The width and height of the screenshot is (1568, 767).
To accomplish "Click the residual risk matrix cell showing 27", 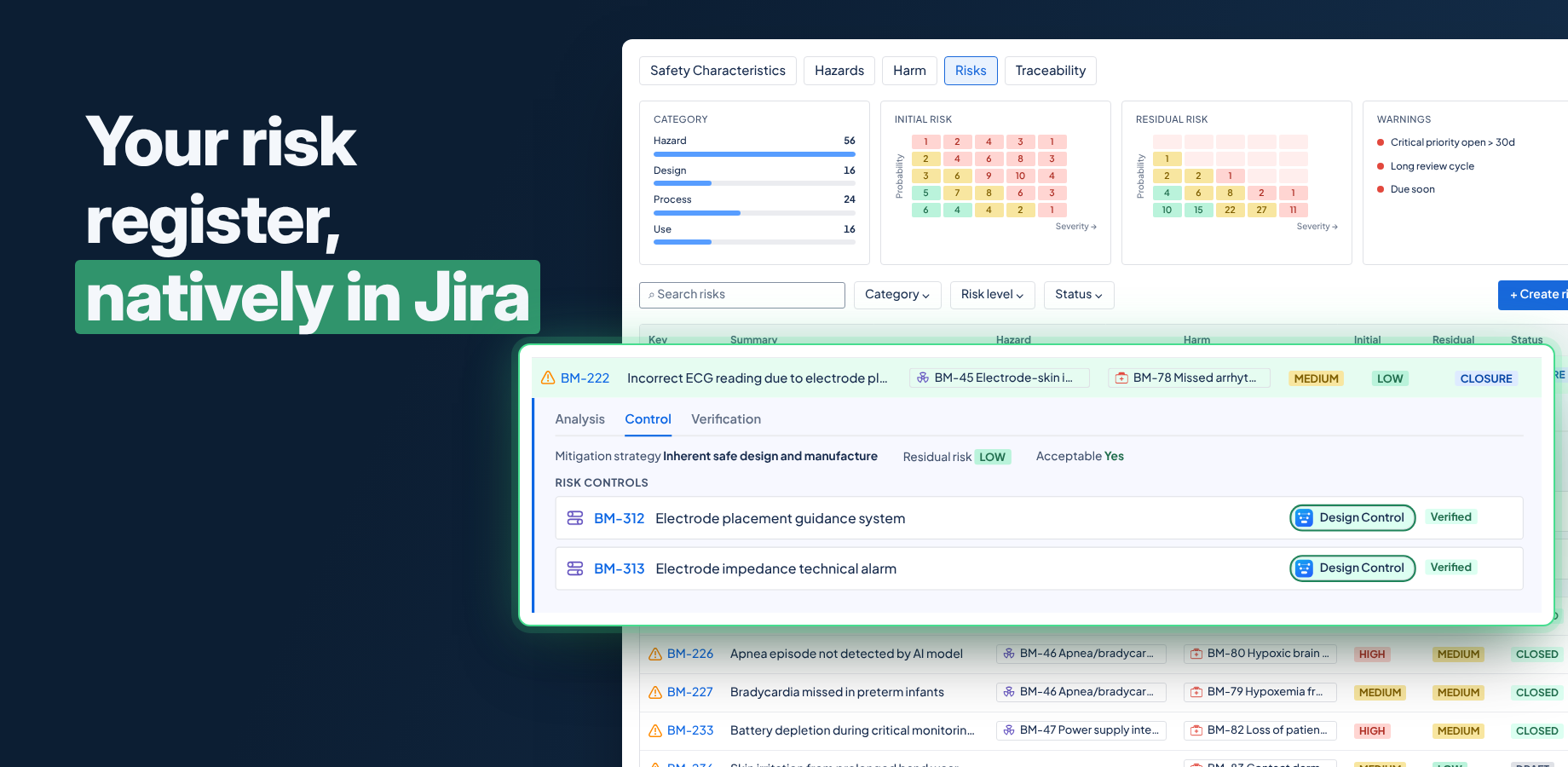I will (1261, 210).
